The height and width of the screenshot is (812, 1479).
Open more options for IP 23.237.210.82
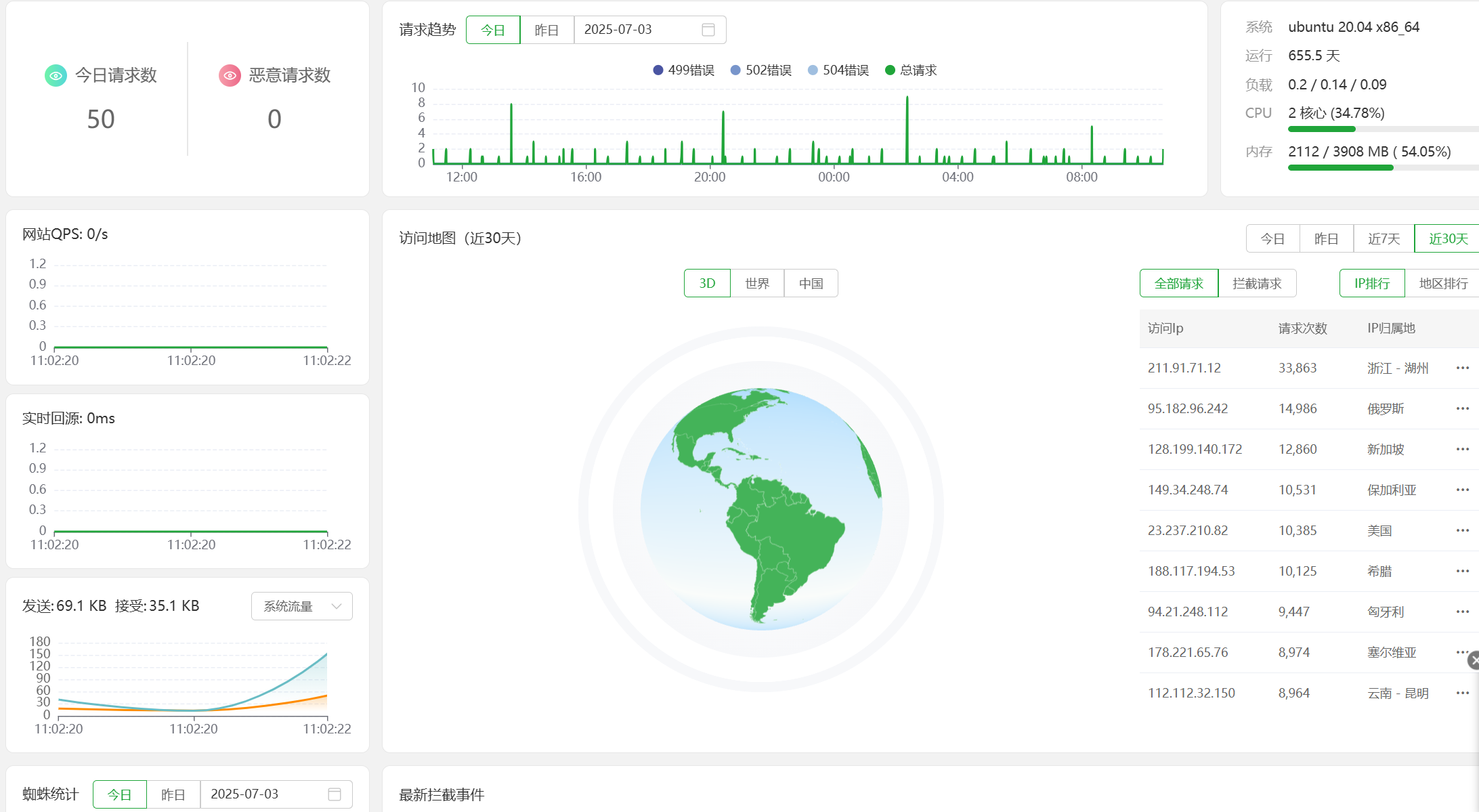click(x=1462, y=530)
